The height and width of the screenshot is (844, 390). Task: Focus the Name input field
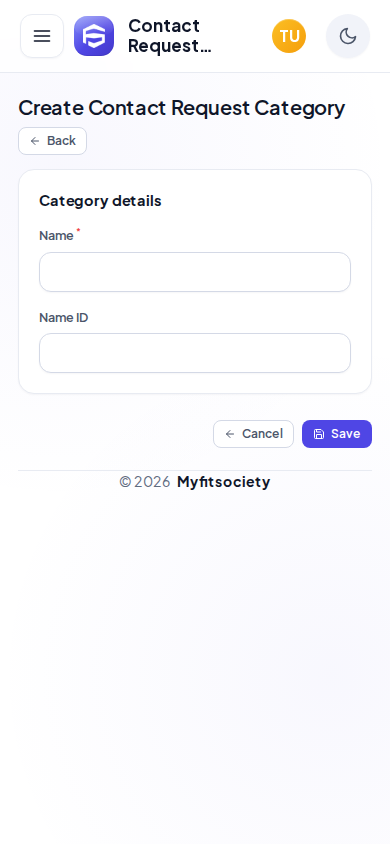click(x=195, y=272)
